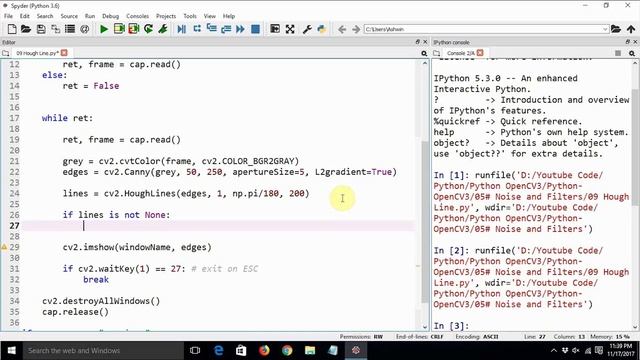The height and width of the screenshot is (360, 640).
Task: Stop the console kernel square icon
Action: 618,53
